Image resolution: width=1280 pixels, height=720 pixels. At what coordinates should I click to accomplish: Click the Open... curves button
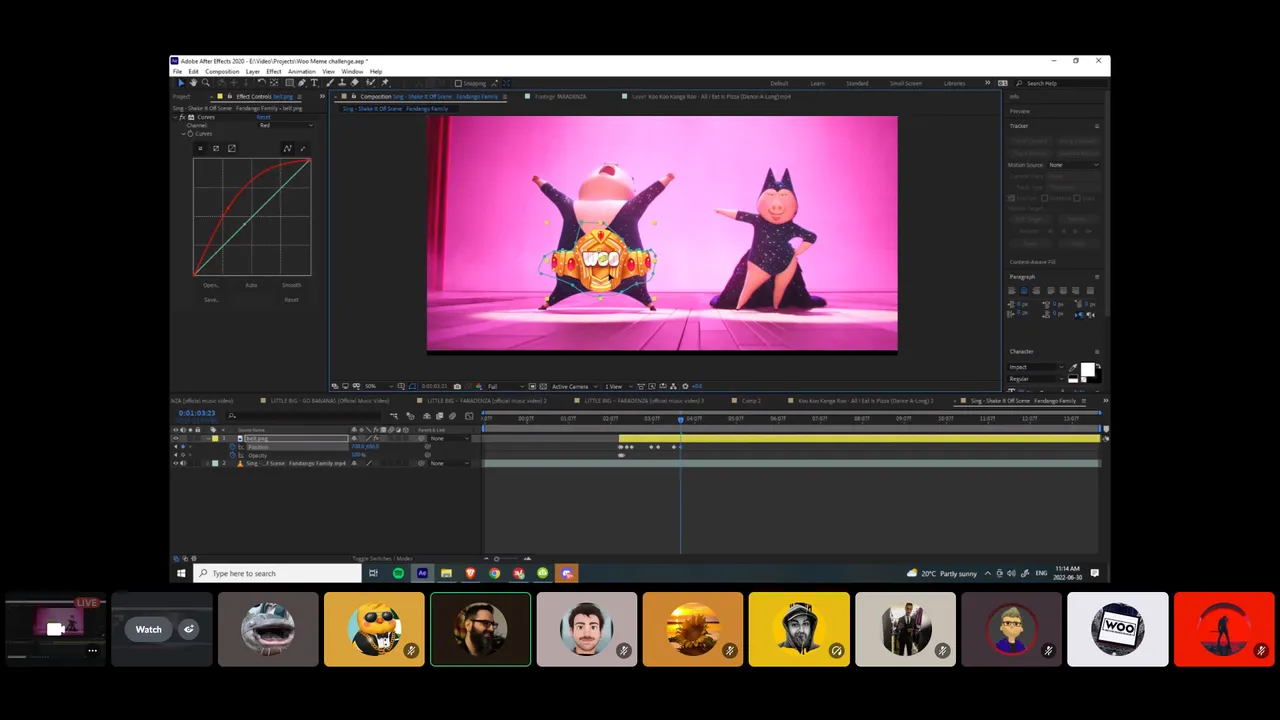[211, 285]
